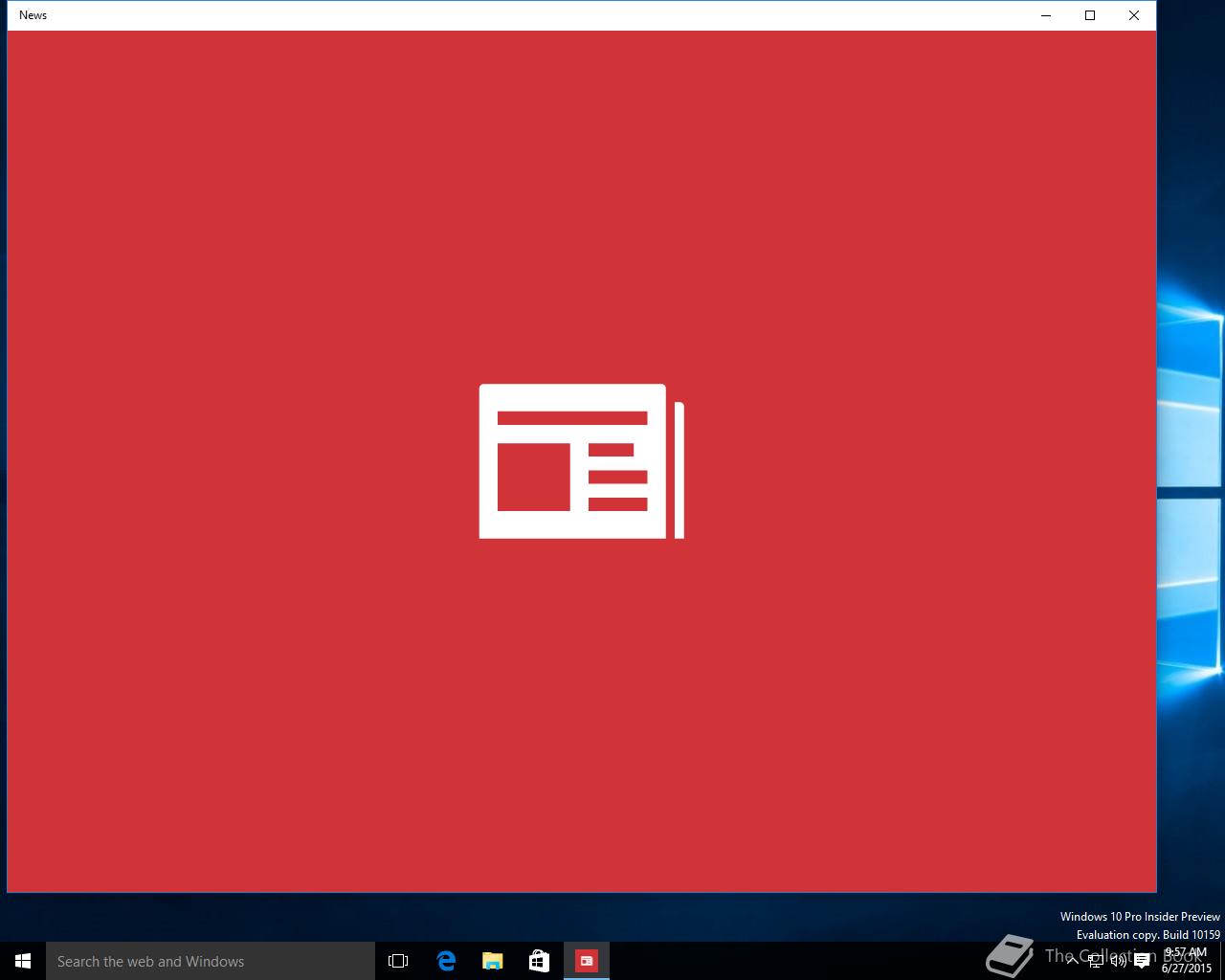The image size is (1225, 980).
Task: Open the Action Center notifications icon
Action: click(x=1142, y=961)
